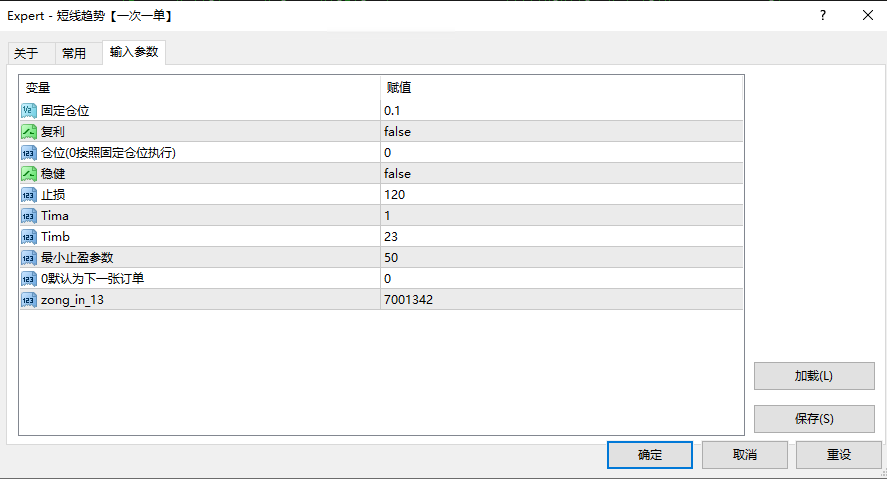
Task: Click the boolean icon beside 稳健
Action: pos(28,174)
